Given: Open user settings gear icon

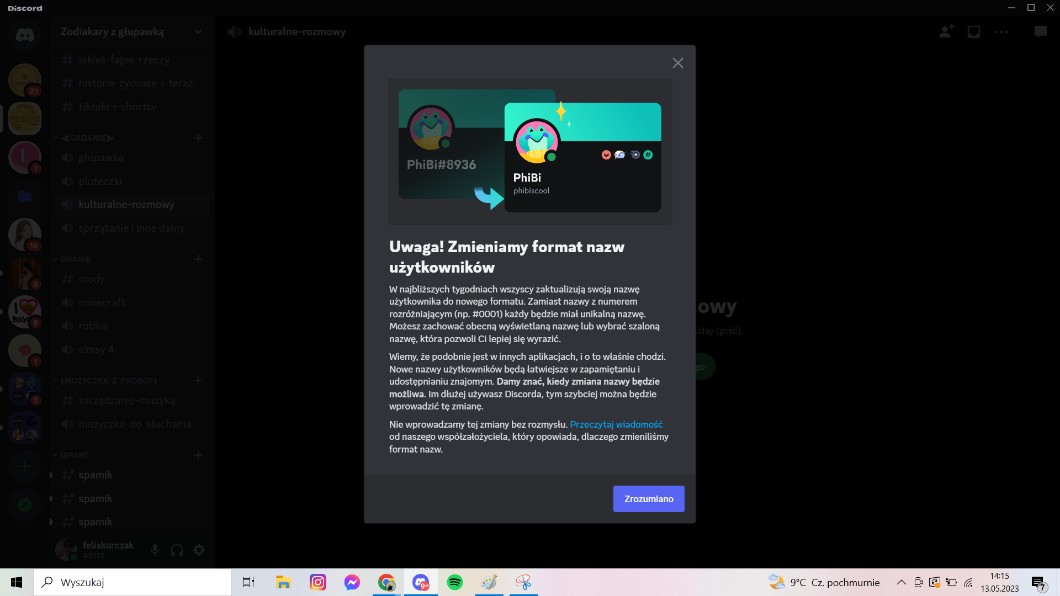Looking at the screenshot, I should pyautogui.click(x=199, y=550).
